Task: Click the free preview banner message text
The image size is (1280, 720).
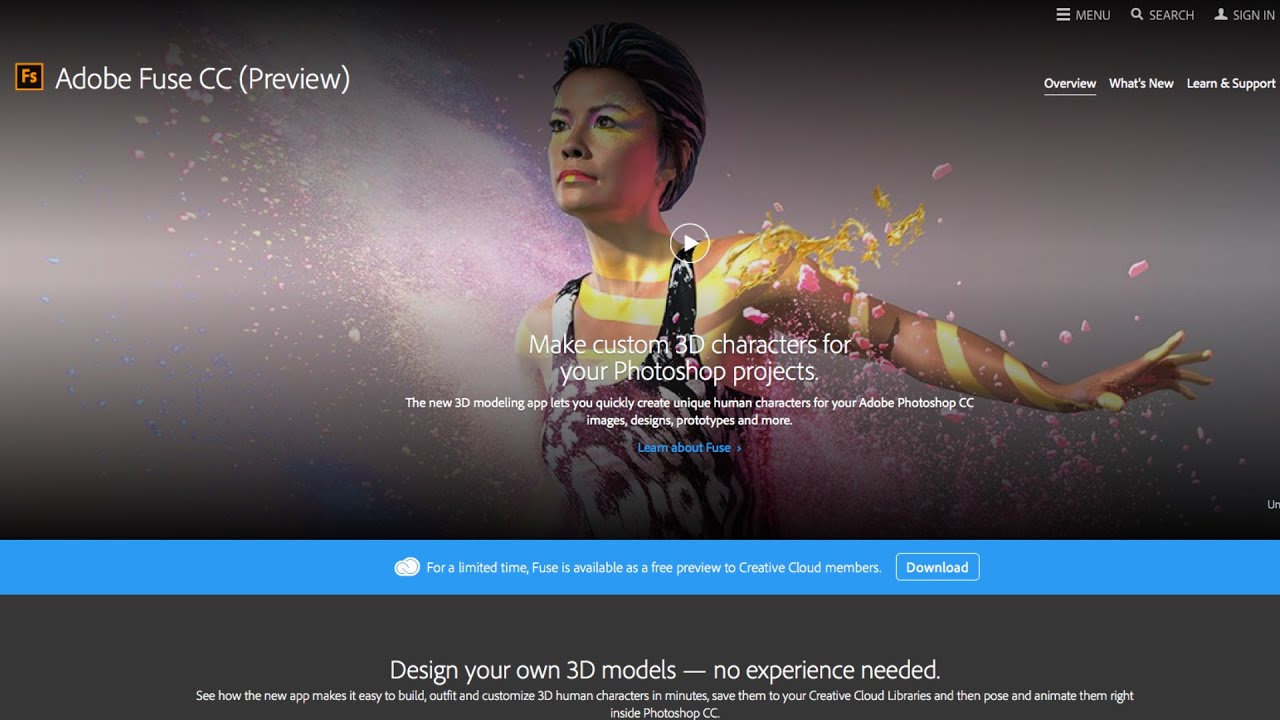Action: [x=652, y=567]
